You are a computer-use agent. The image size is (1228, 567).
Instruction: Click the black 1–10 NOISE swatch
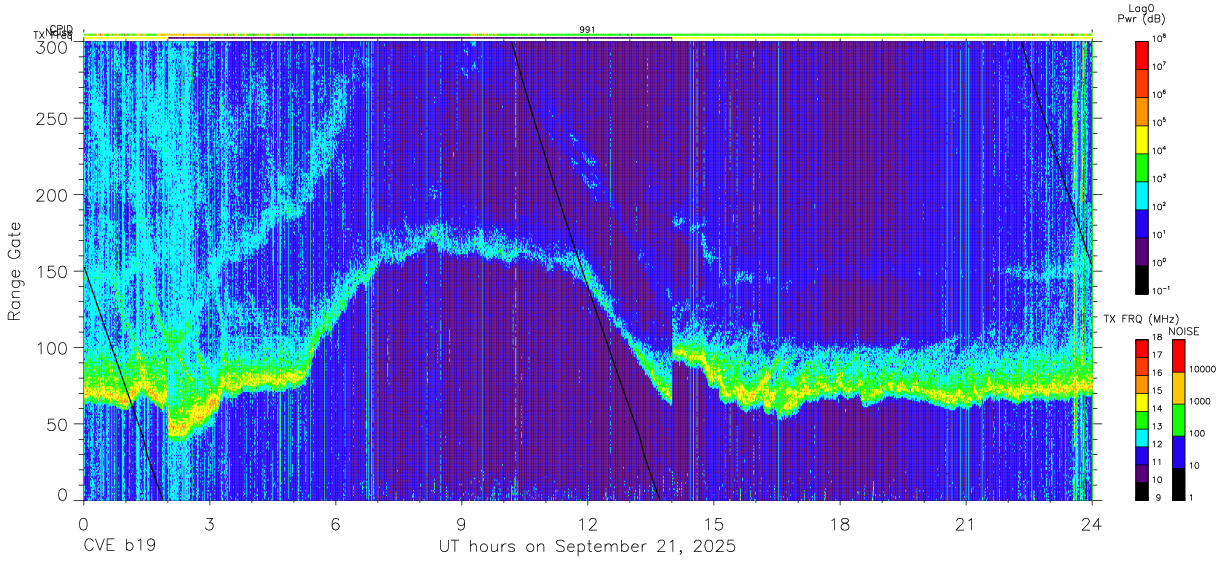1178,484
